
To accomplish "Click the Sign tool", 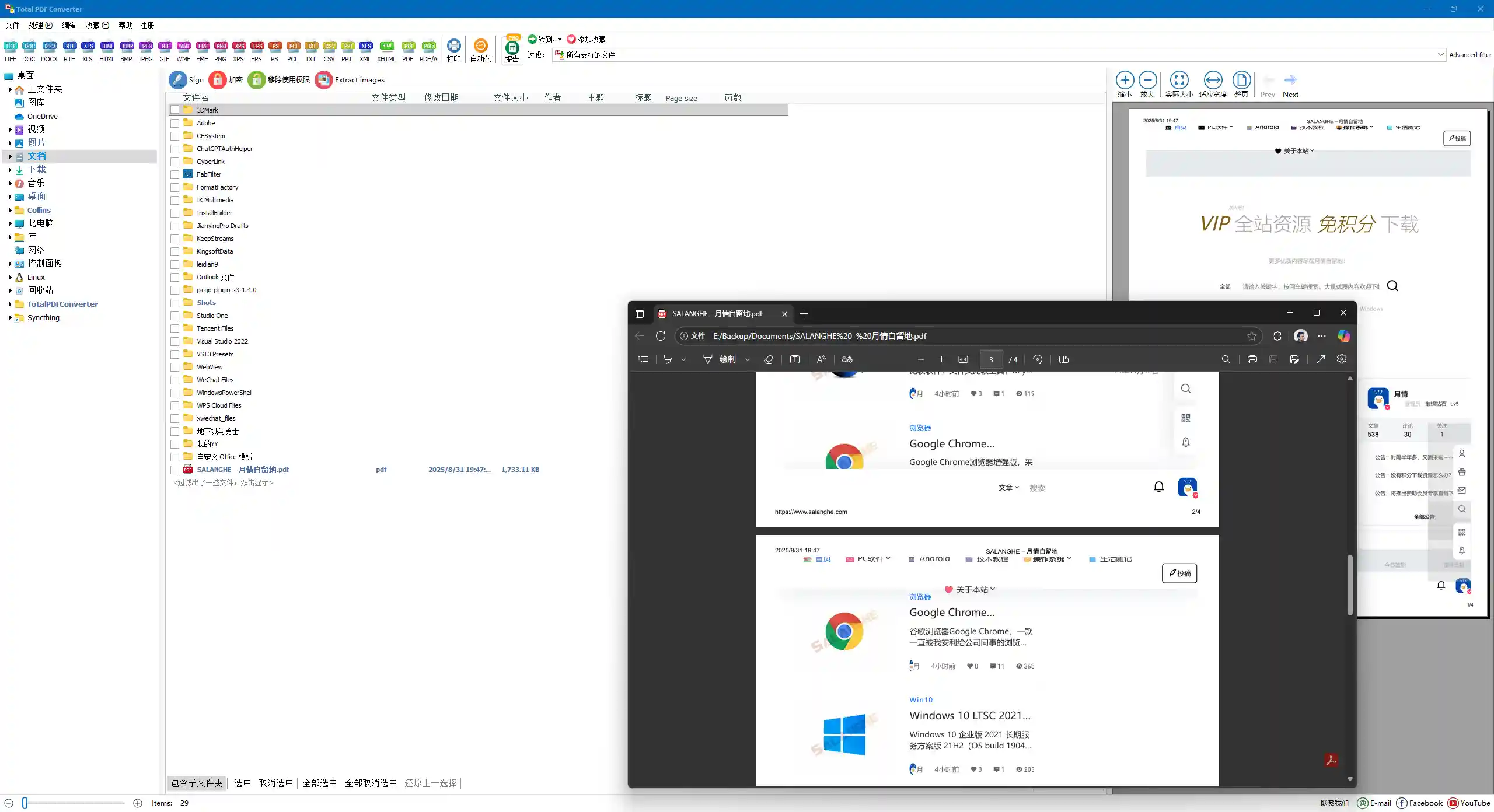I will click(186, 79).
